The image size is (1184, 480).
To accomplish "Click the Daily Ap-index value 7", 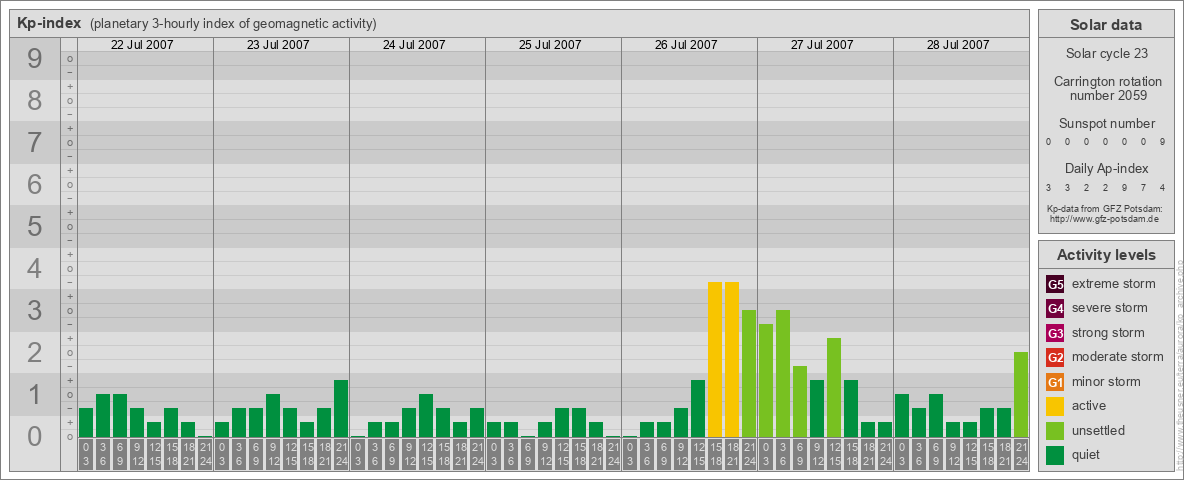I will (1144, 187).
